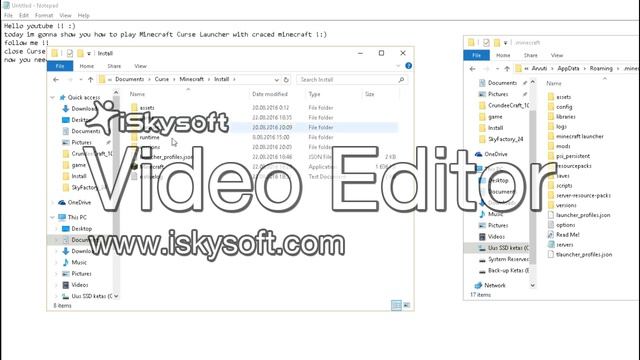Open Notepad Format menu

click(44, 16)
